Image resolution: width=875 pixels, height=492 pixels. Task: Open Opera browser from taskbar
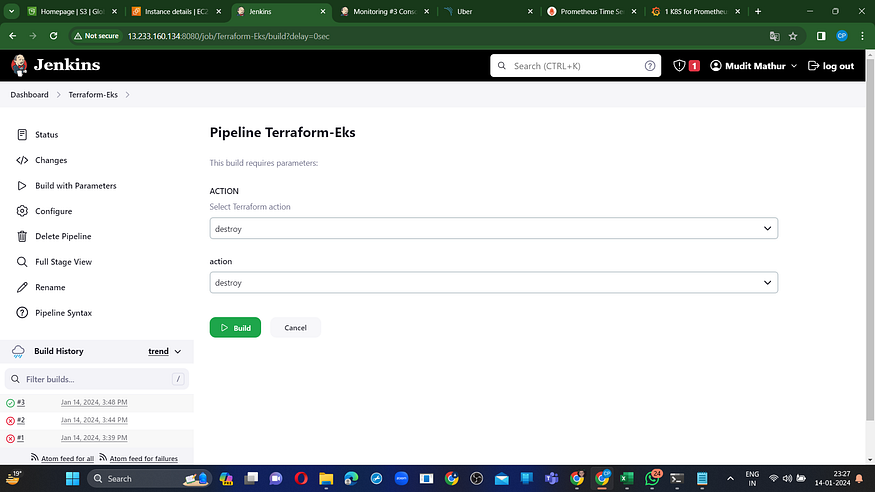pos(301,479)
